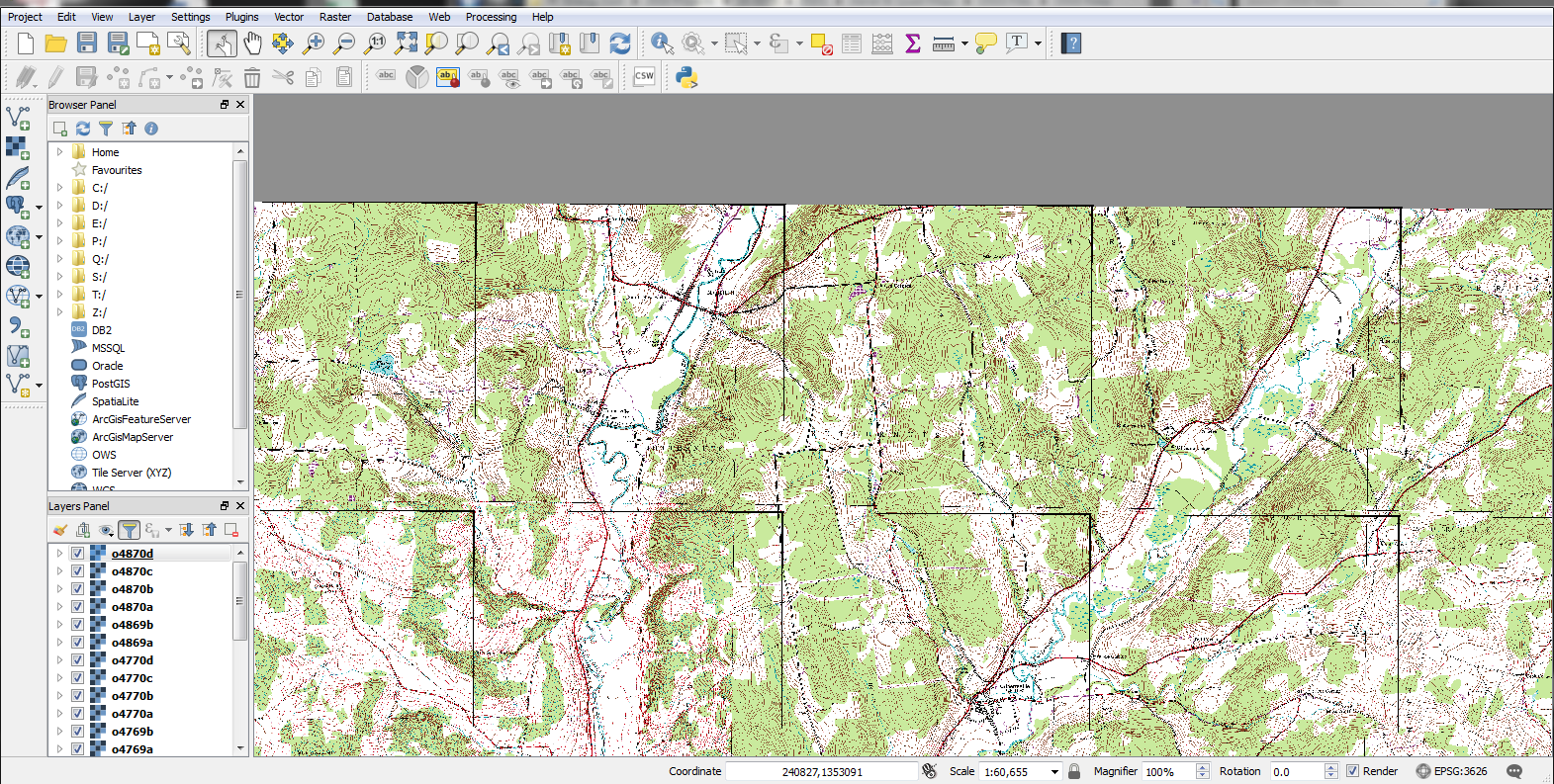Viewport: 1554px width, 784px height.
Task: Expand the C:/ drive node
Action: tap(59, 188)
